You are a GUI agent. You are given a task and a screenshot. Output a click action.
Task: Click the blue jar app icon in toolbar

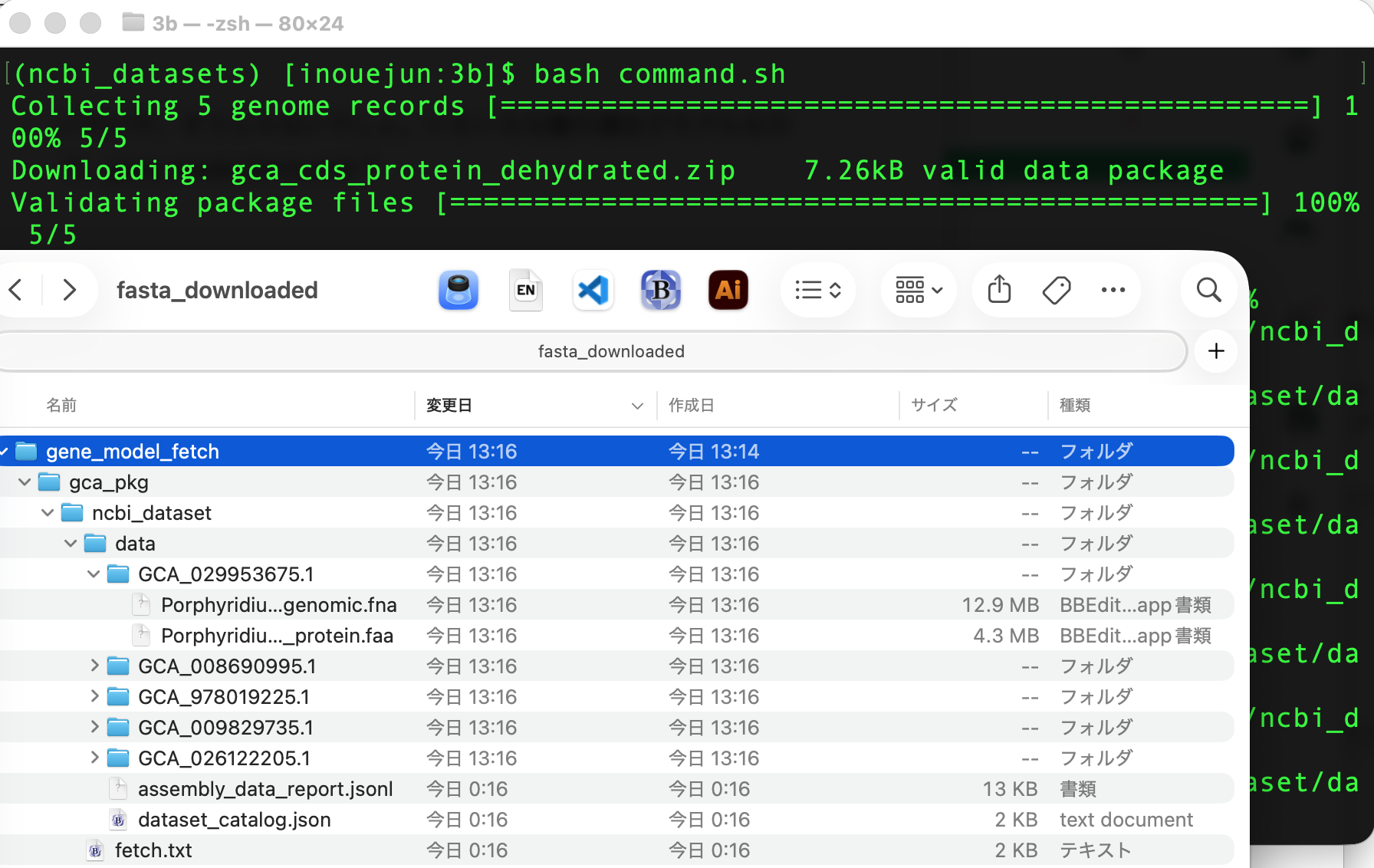click(x=459, y=290)
